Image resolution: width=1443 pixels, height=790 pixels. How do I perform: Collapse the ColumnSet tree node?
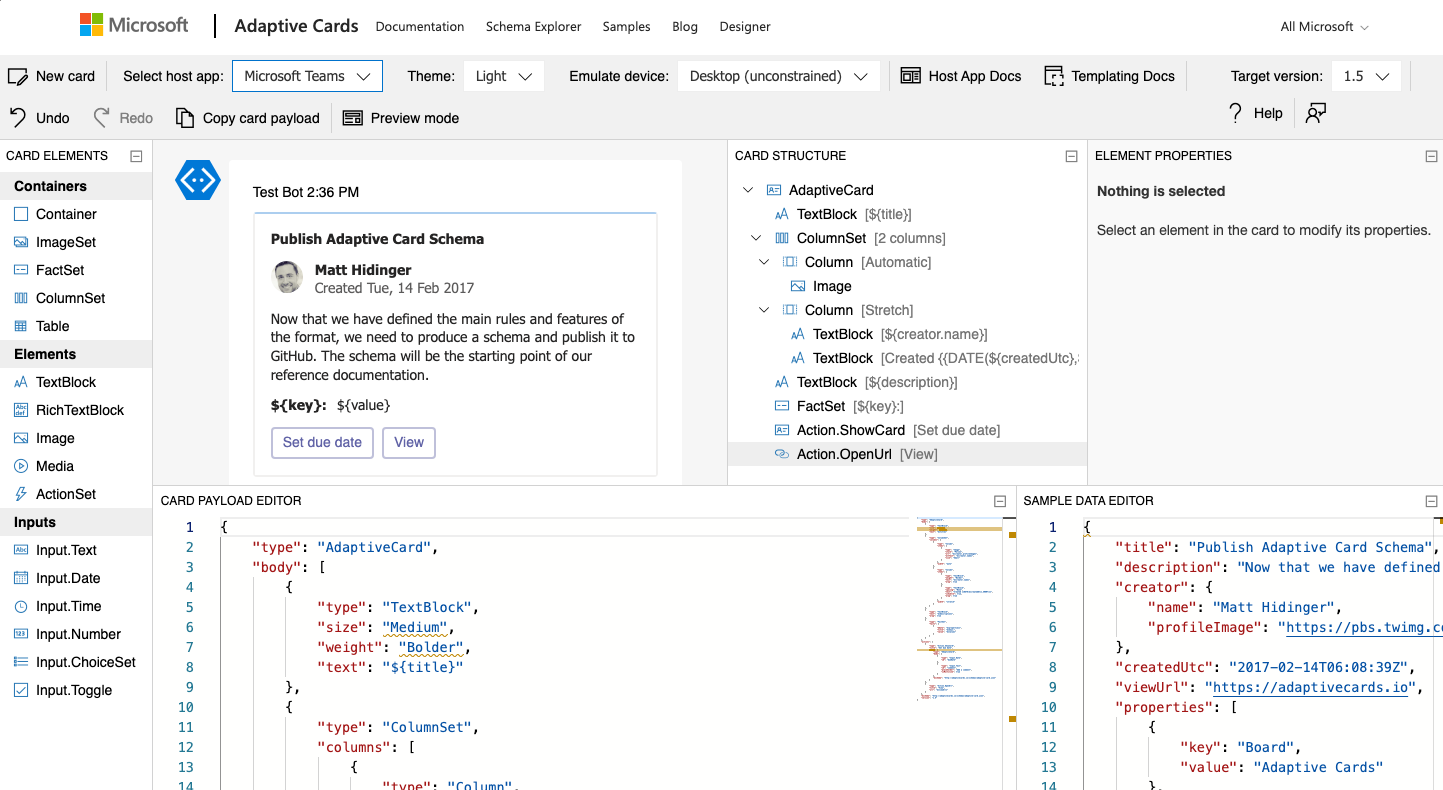point(756,238)
